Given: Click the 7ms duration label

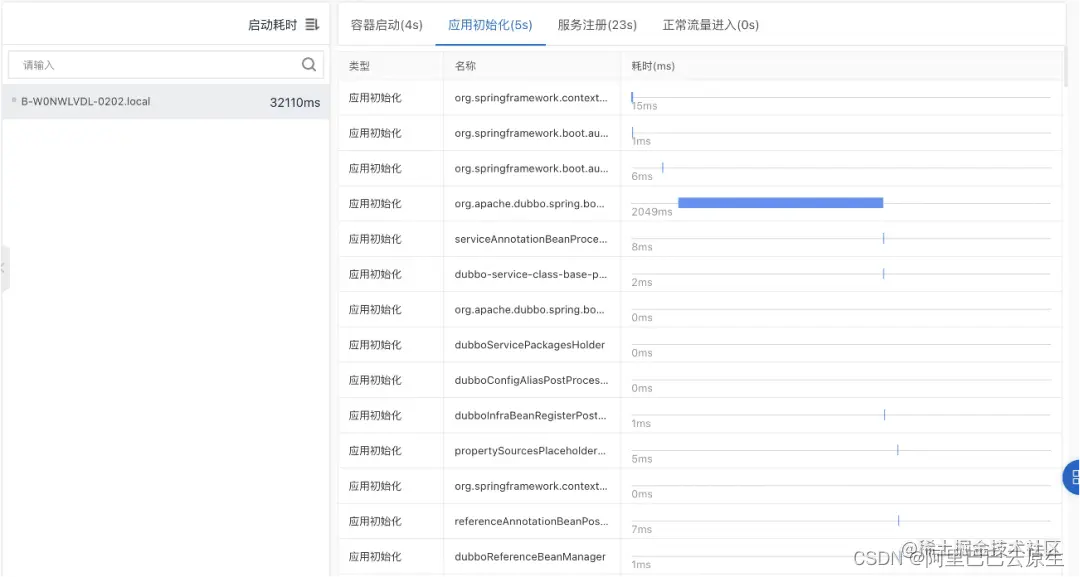Looking at the screenshot, I should [x=642, y=529].
